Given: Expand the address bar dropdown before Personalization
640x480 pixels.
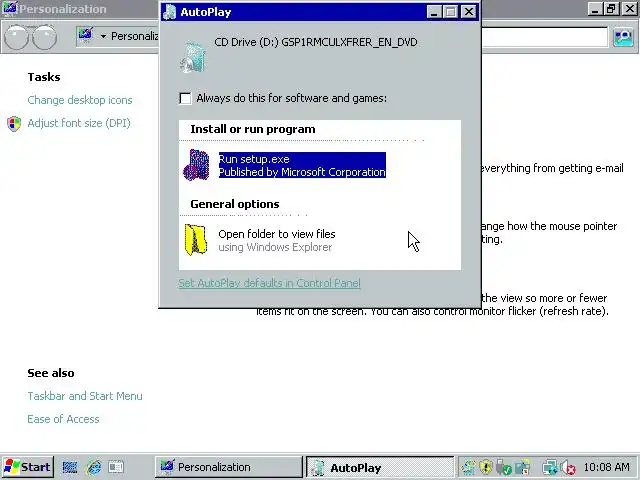Looking at the screenshot, I should [x=103, y=36].
